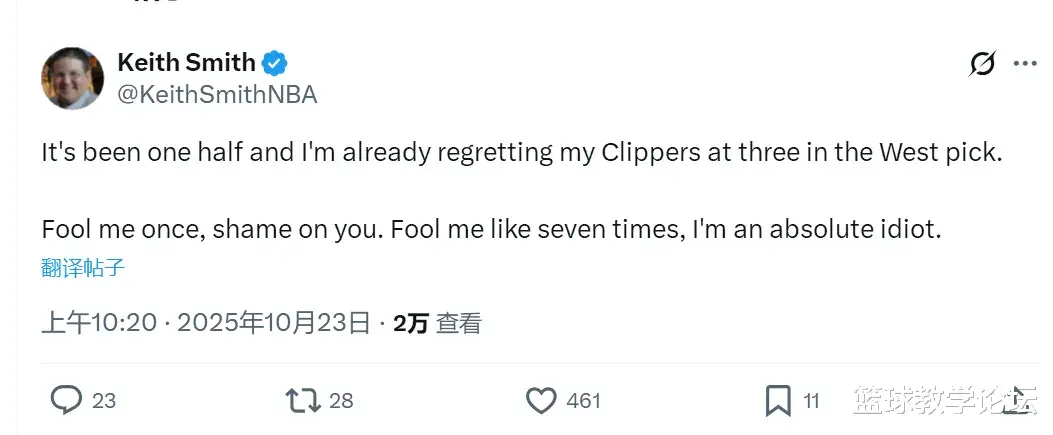This screenshot has height=435, width=1053.
Task: Click the Grok icon on the post
Action: tap(982, 64)
